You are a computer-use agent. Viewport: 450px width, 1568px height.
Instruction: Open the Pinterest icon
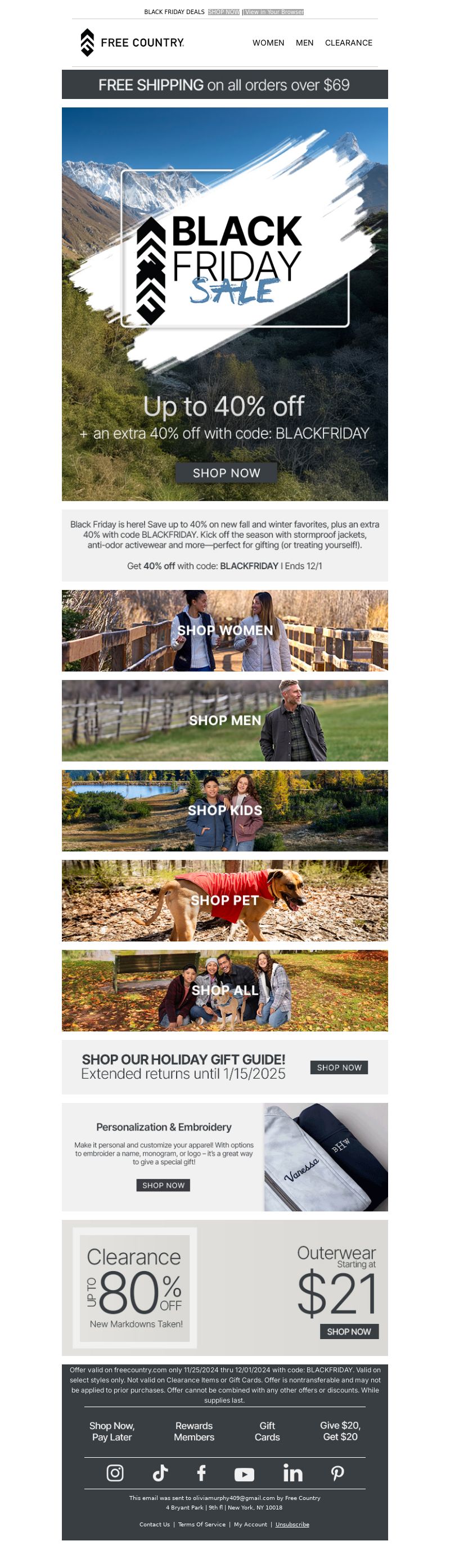tap(337, 1472)
